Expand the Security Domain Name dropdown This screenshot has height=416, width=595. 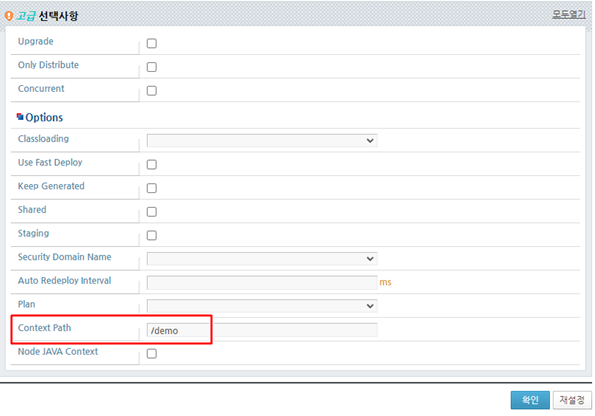tap(262, 258)
